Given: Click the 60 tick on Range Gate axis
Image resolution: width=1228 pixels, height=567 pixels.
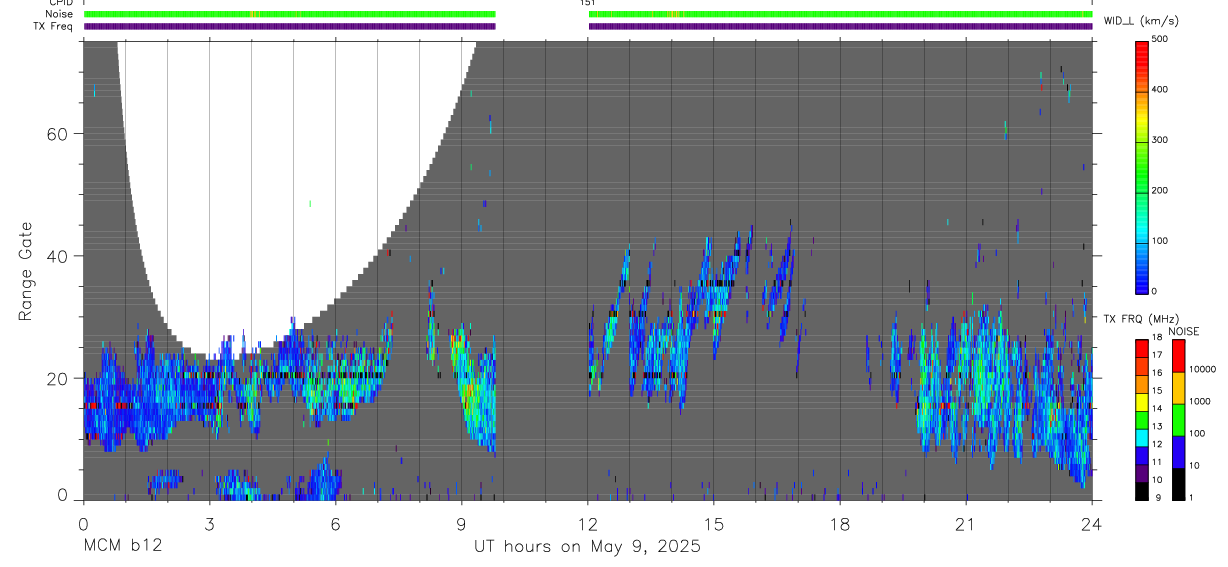Looking at the screenshot, I should click(57, 133).
